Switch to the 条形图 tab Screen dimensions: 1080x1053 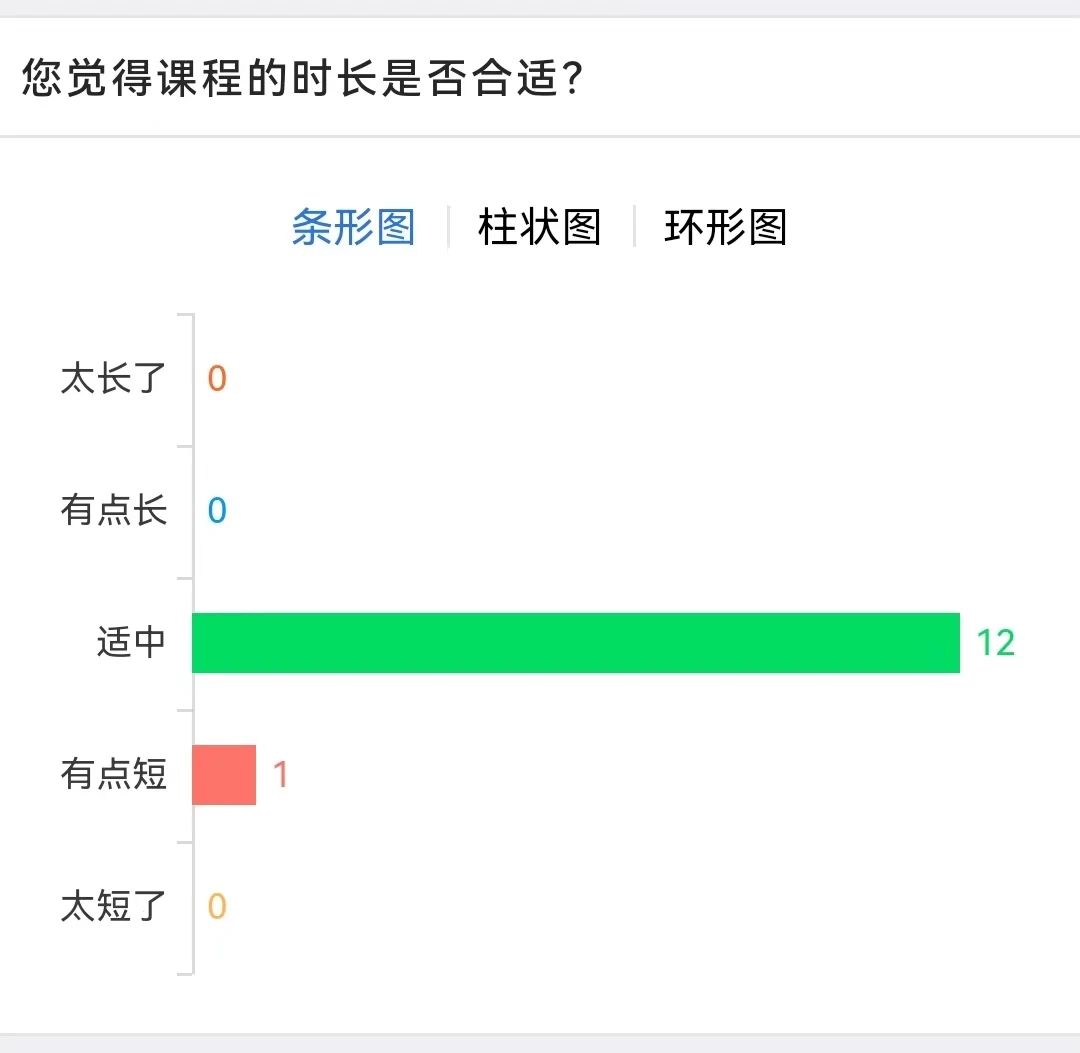(x=353, y=228)
